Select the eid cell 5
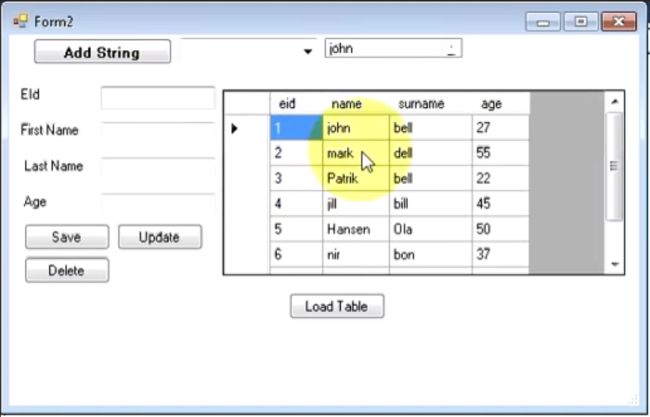Viewport: 650px width, 417px height. click(x=296, y=229)
